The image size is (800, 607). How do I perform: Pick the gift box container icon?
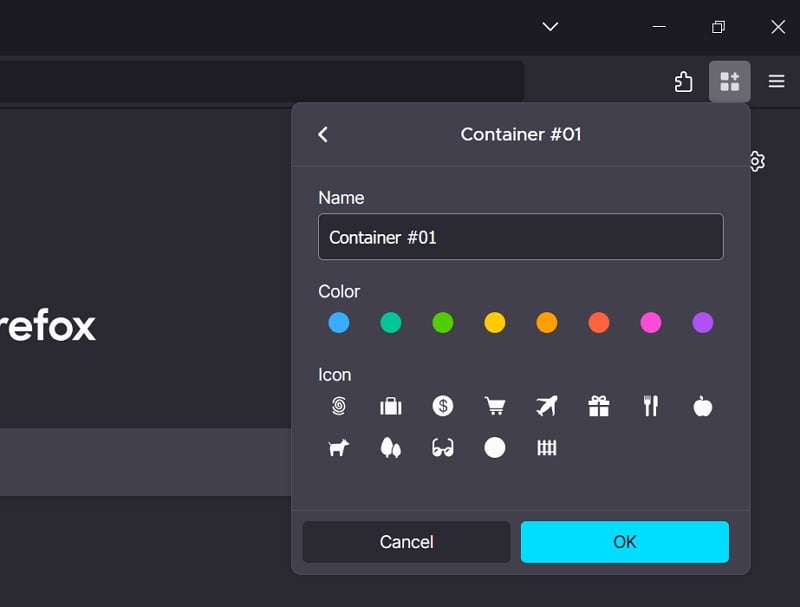click(x=599, y=406)
